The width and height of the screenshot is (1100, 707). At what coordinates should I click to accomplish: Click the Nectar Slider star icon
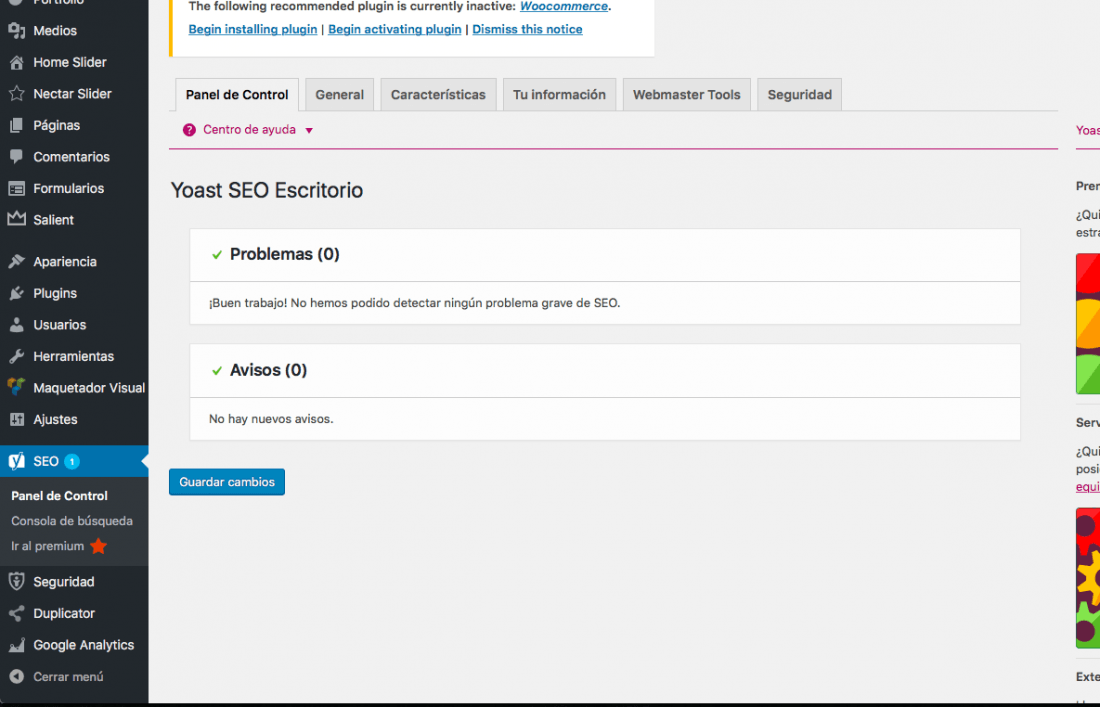coord(17,94)
